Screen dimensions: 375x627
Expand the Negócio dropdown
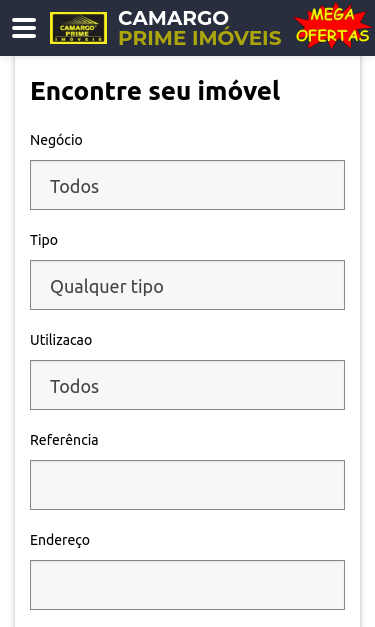click(x=188, y=185)
